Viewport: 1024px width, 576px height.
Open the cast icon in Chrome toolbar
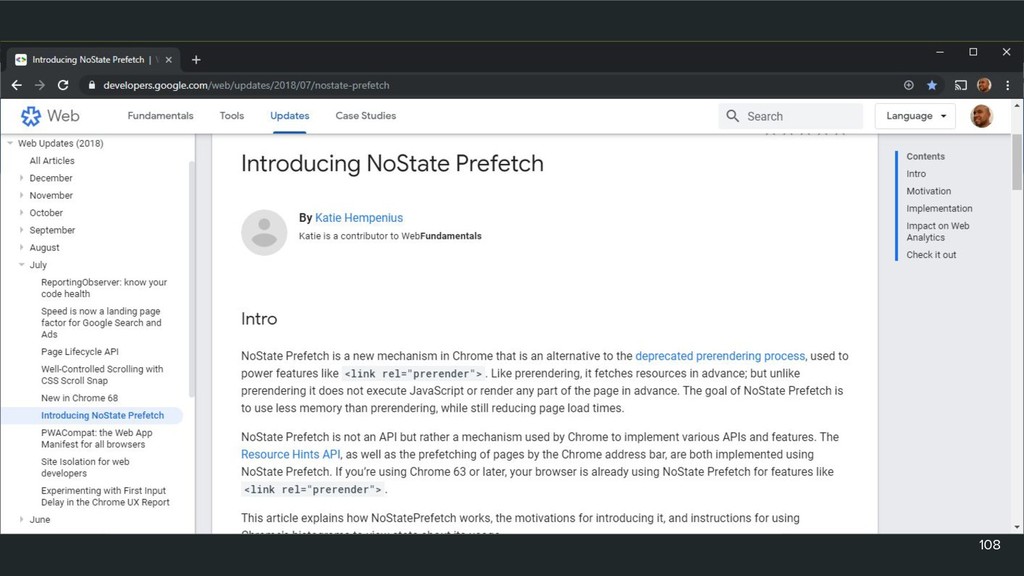(x=961, y=86)
